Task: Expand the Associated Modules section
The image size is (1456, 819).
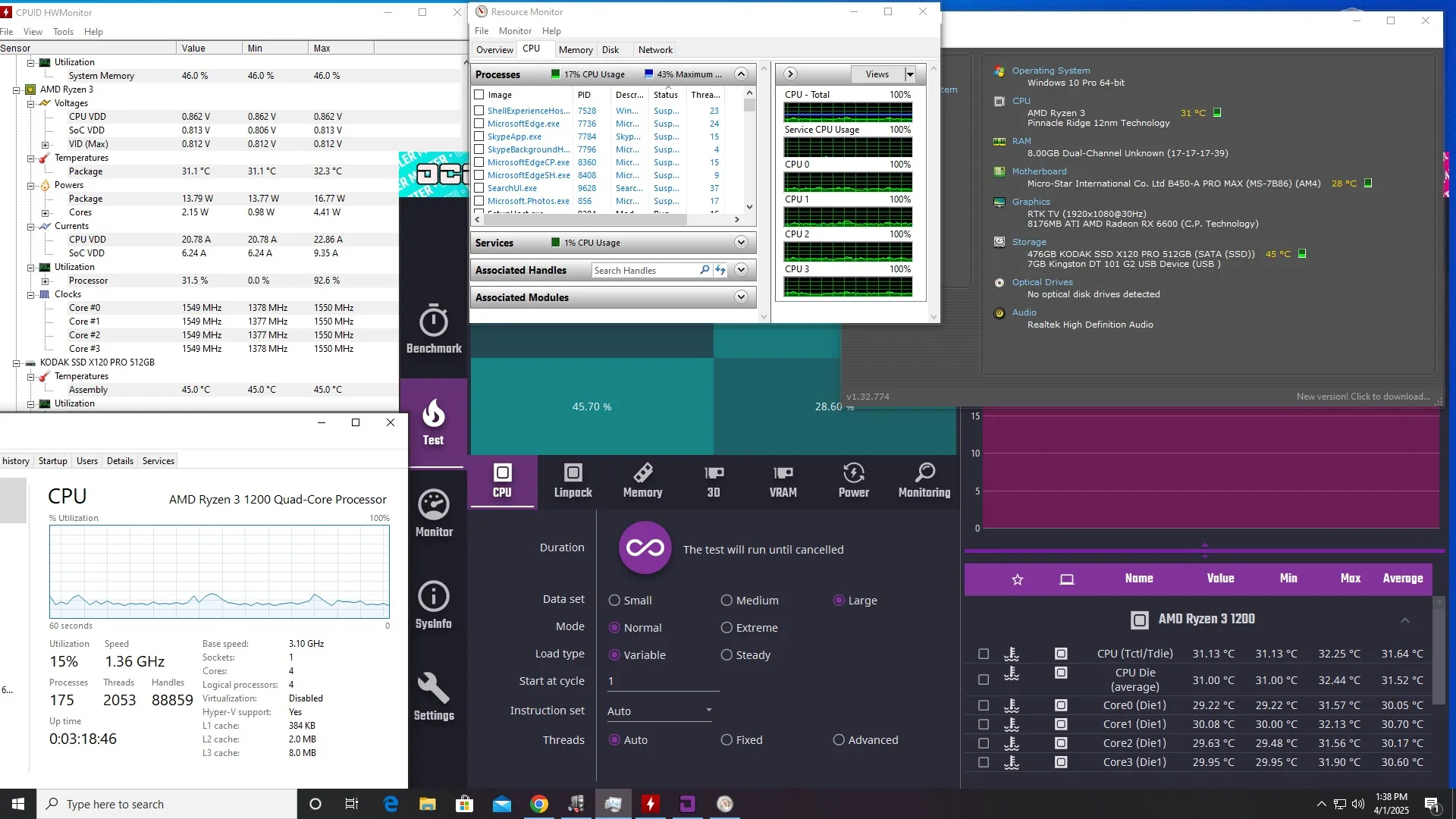Action: pyautogui.click(x=741, y=297)
